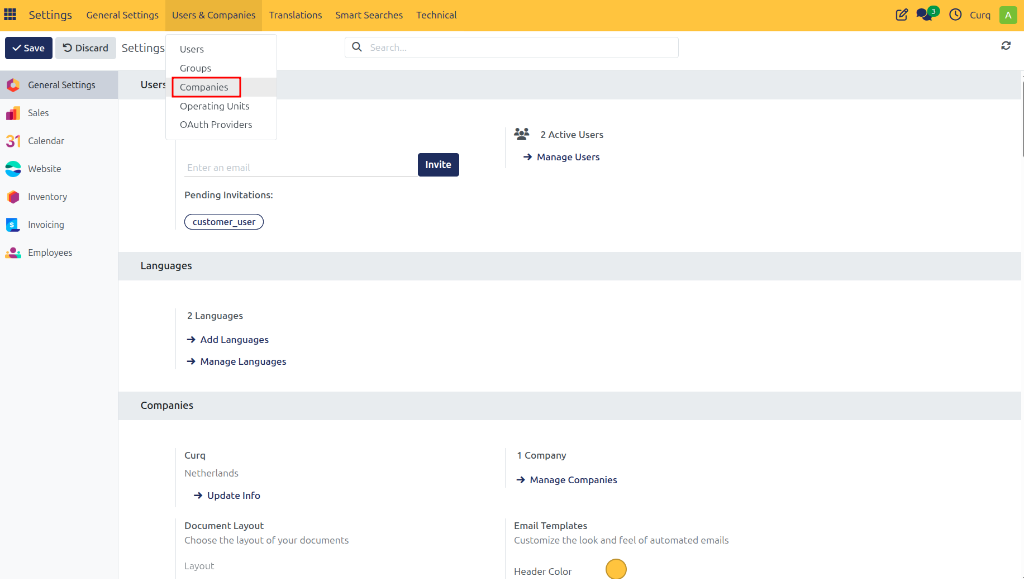The height and width of the screenshot is (579, 1024).
Task: Click the Invoicing app icon in sidebar
Action: point(13,225)
